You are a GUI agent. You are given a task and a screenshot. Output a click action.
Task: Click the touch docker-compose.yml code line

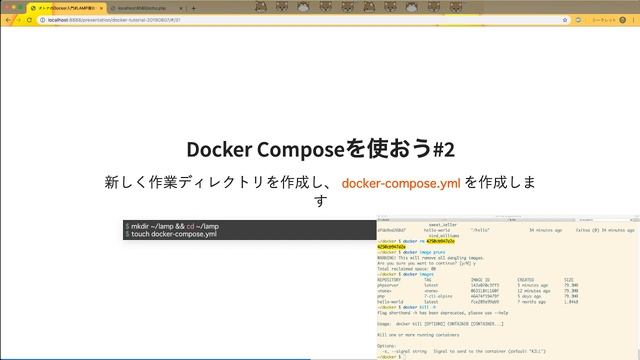[x=171, y=234]
